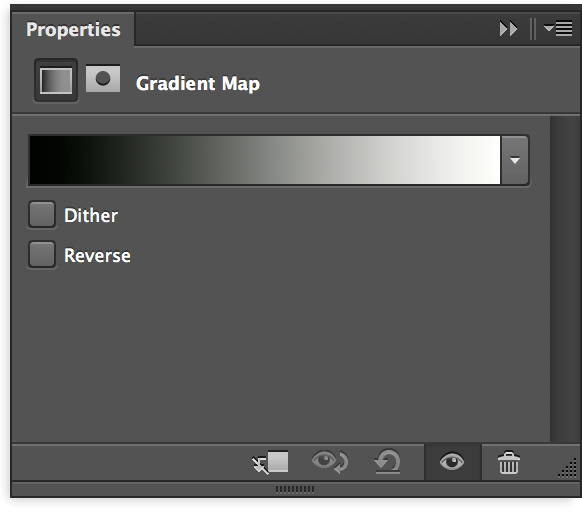Reset adjustment to defaults
This screenshot has width=582, height=512.
387,462
